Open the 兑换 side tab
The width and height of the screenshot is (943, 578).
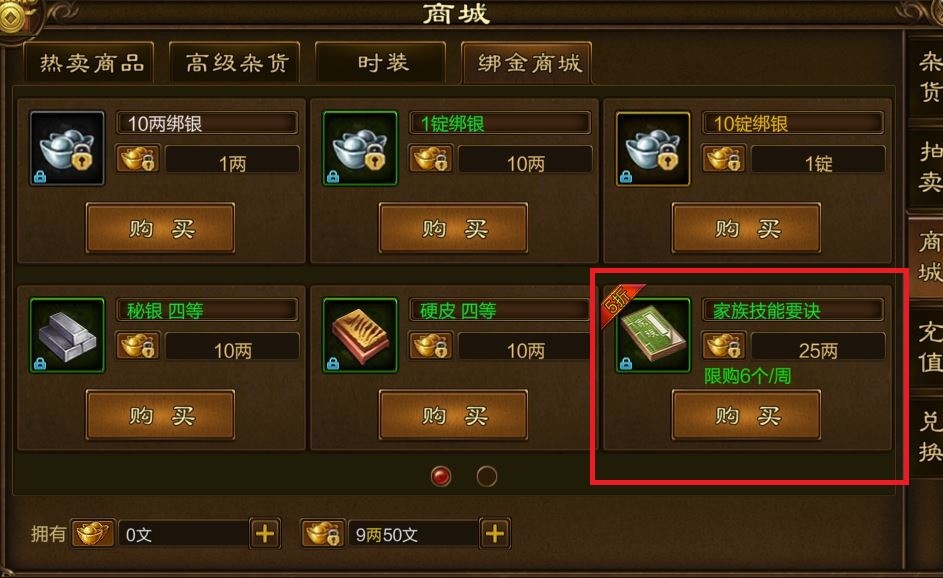[x=929, y=435]
